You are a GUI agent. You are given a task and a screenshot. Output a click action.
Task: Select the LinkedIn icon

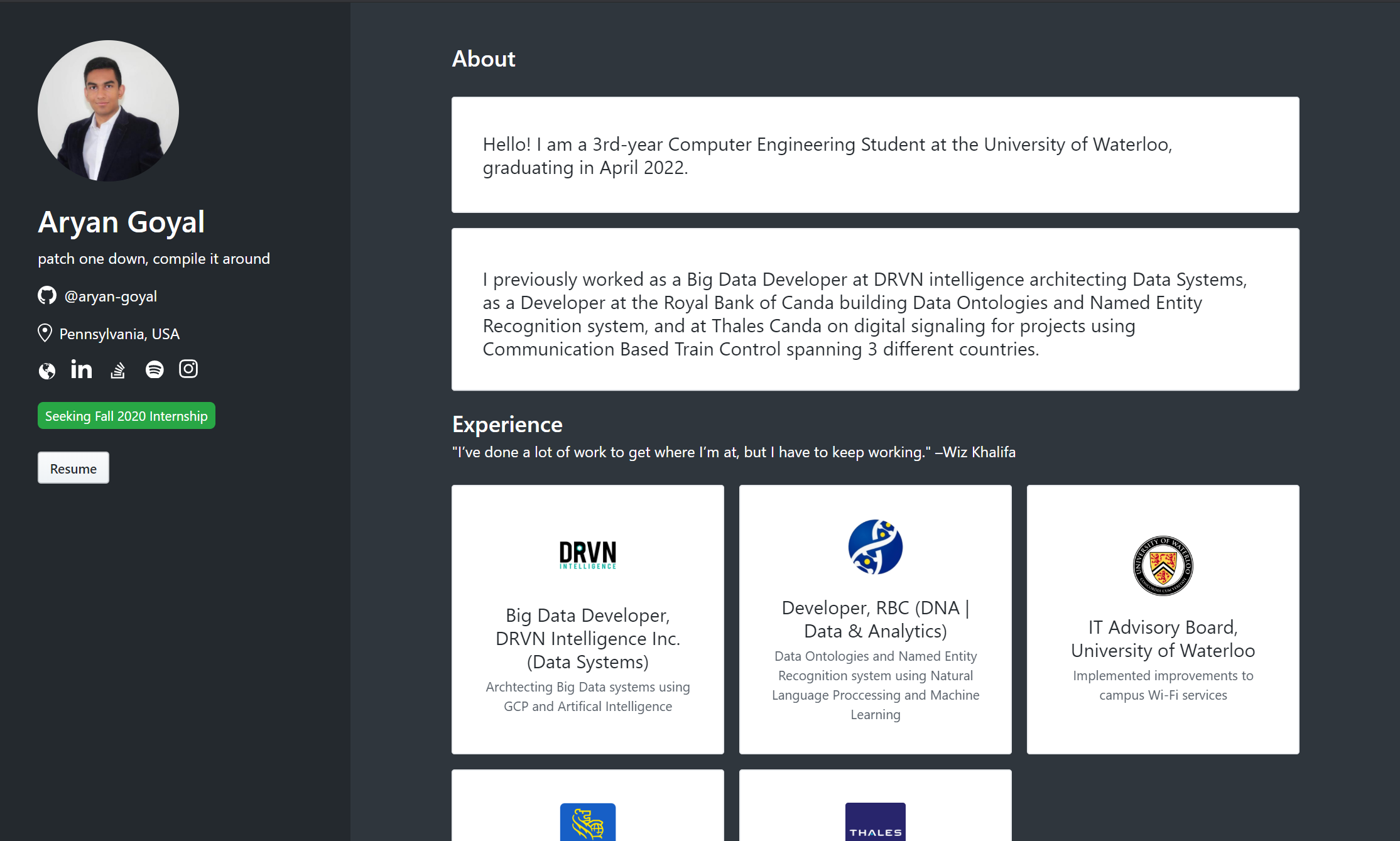(81, 369)
